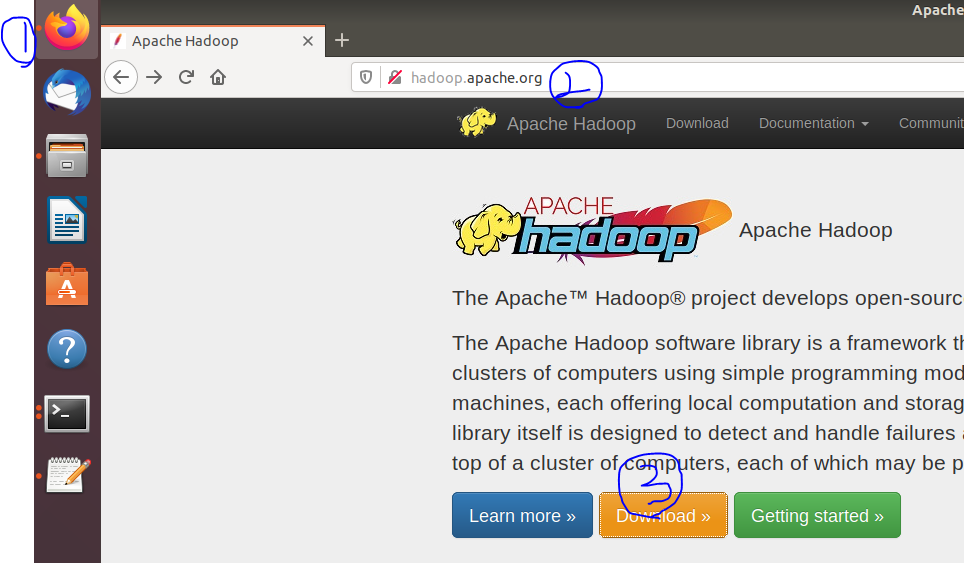Open the Text Editor dock icon
The height and width of the screenshot is (563, 964).
68,475
